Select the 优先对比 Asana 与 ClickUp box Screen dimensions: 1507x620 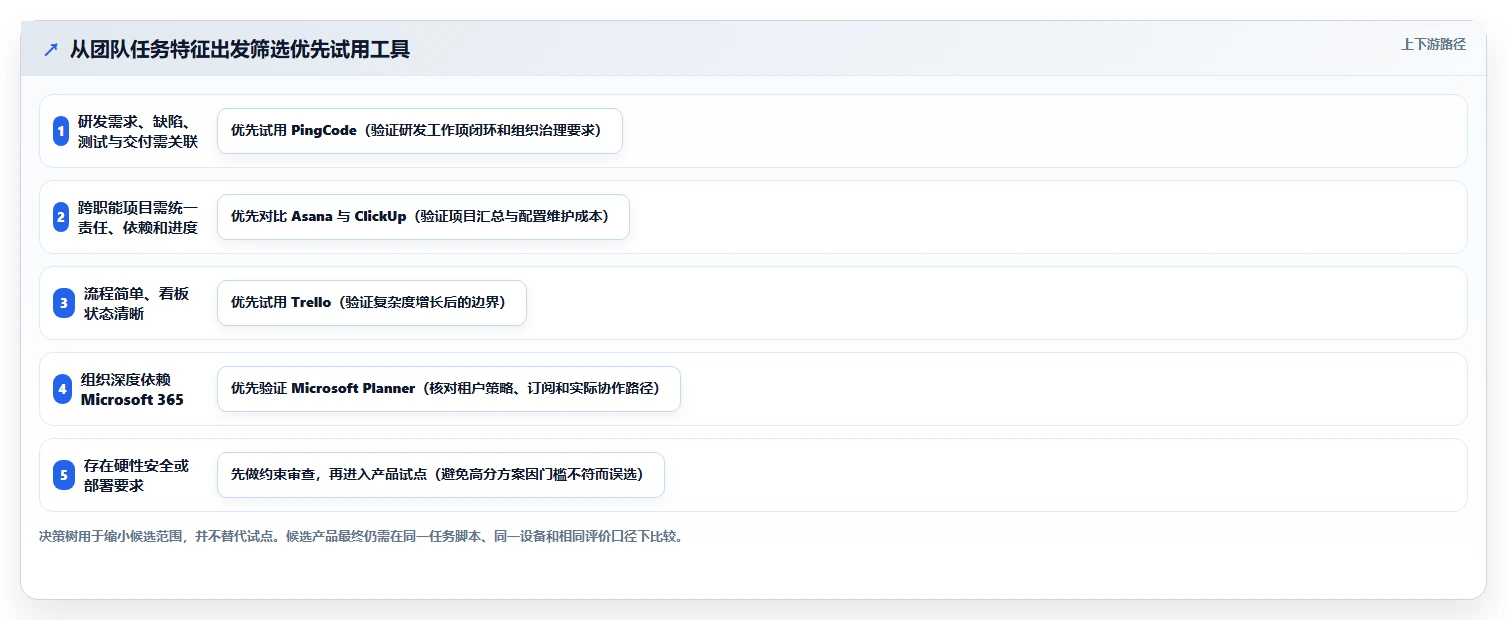(x=423, y=217)
